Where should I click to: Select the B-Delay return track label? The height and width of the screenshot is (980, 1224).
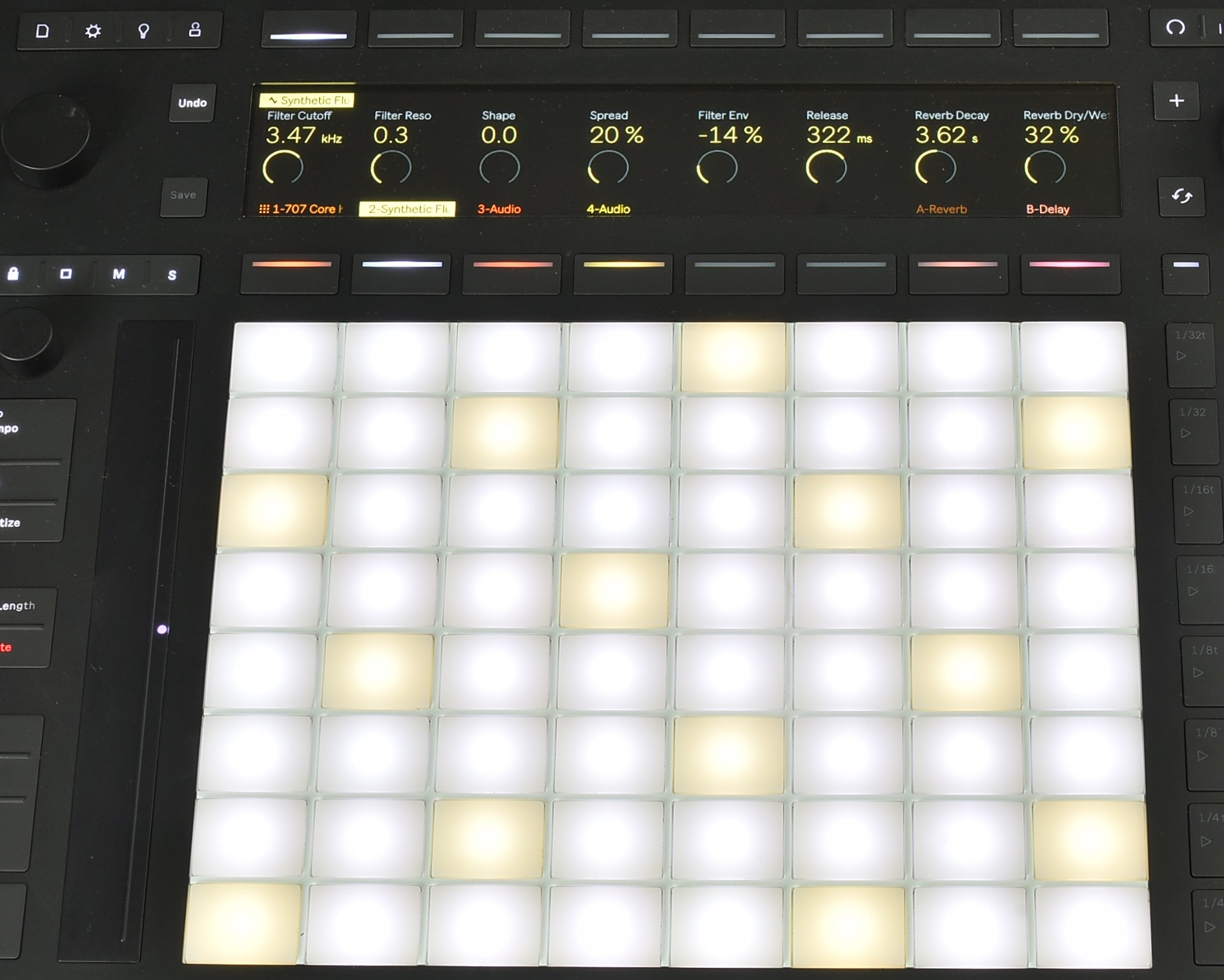(x=1047, y=209)
